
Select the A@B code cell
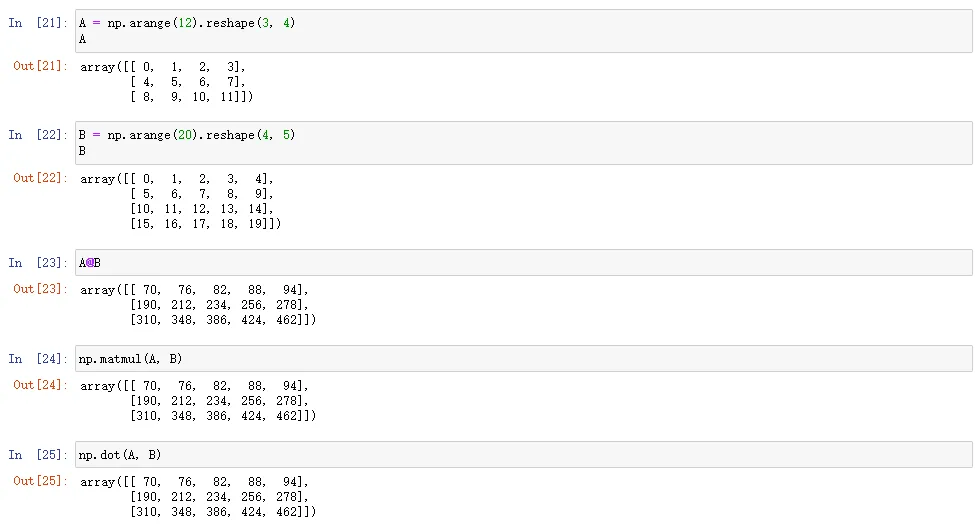522,263
